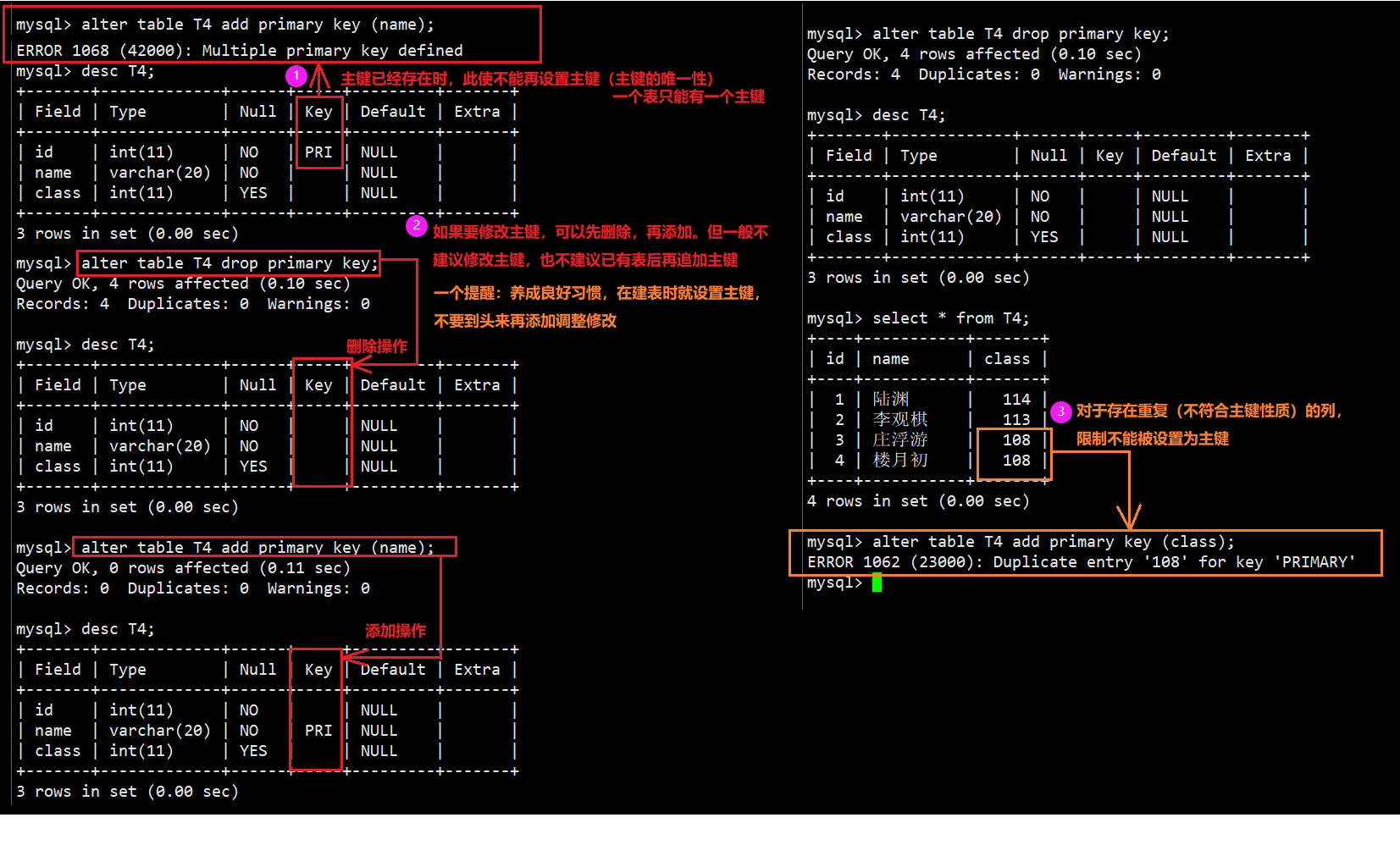This screenshot has width=1400, height=856.
Task: Click the class value 108 in 庄浮游's row
Action: coord(1016,440)
